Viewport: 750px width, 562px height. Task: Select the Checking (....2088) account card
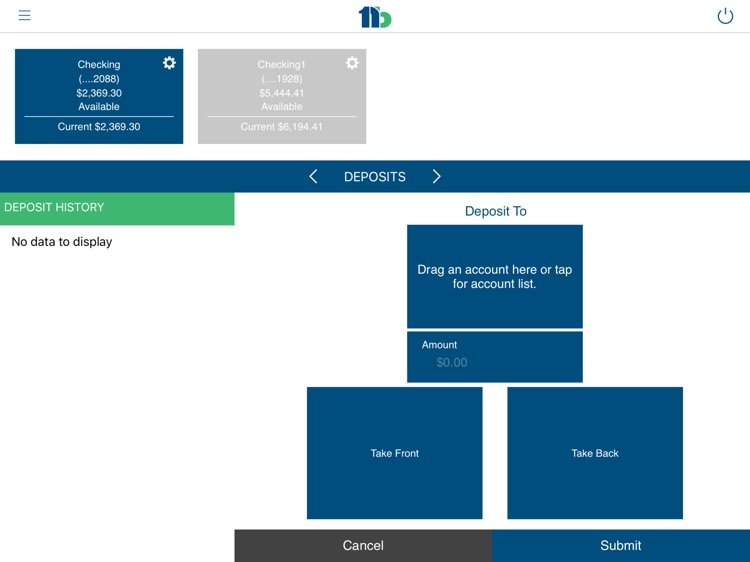99,96
